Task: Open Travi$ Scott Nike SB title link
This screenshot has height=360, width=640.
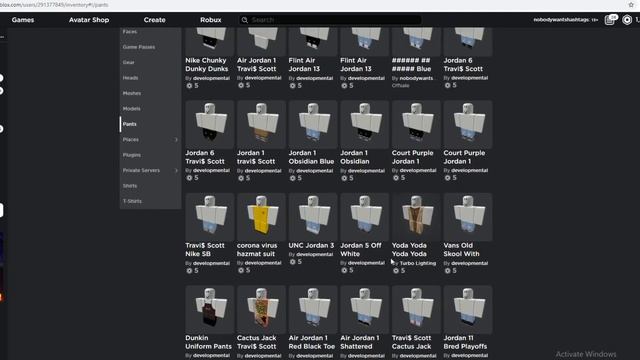Action: pos(205,249)
